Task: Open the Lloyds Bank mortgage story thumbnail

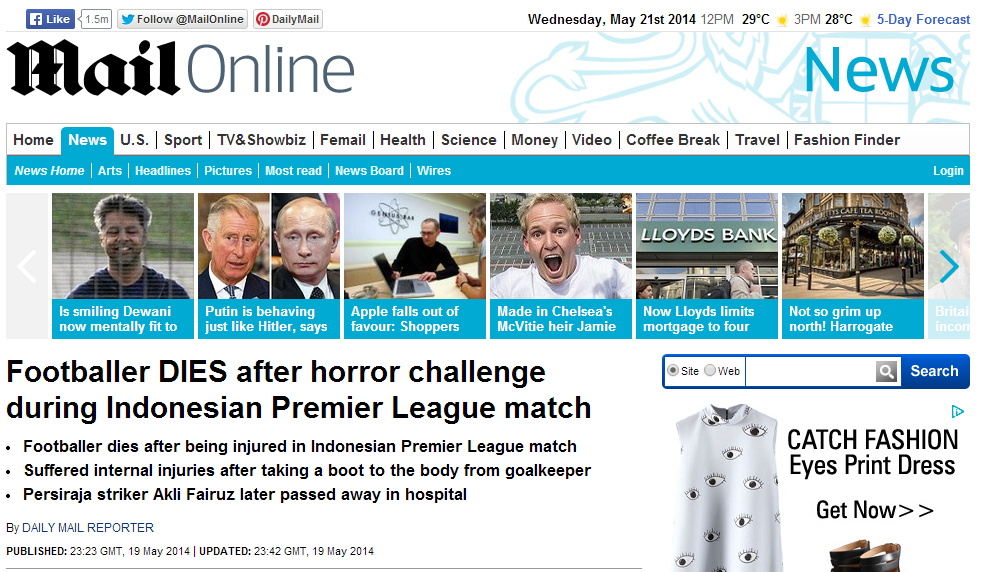Action: tap(707, 266)
